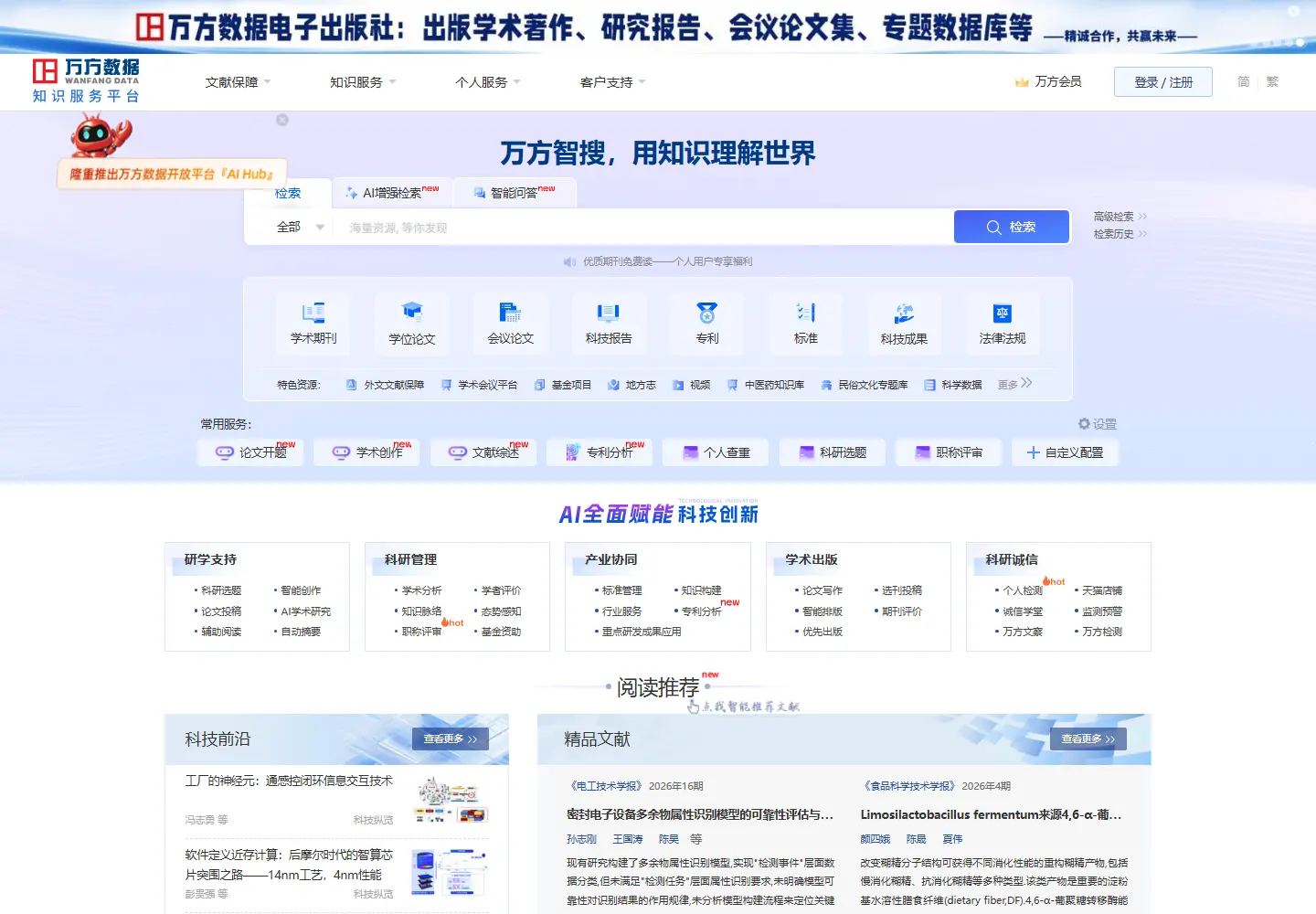This screenshot has height=914, width=1316.
Task: Switch to the 智能问答 tab
Action: [x=515, y=193]
